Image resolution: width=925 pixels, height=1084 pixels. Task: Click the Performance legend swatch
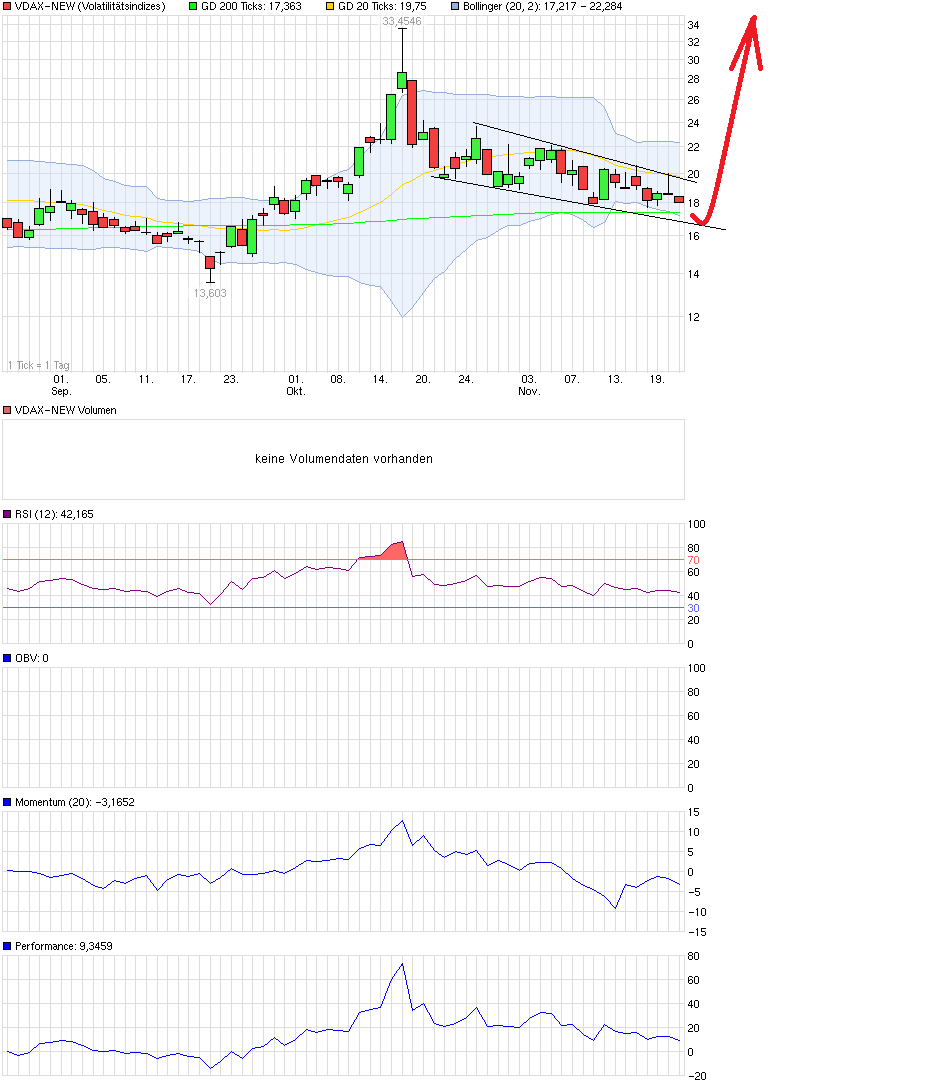pyautogui.click(x=7, y=946)
